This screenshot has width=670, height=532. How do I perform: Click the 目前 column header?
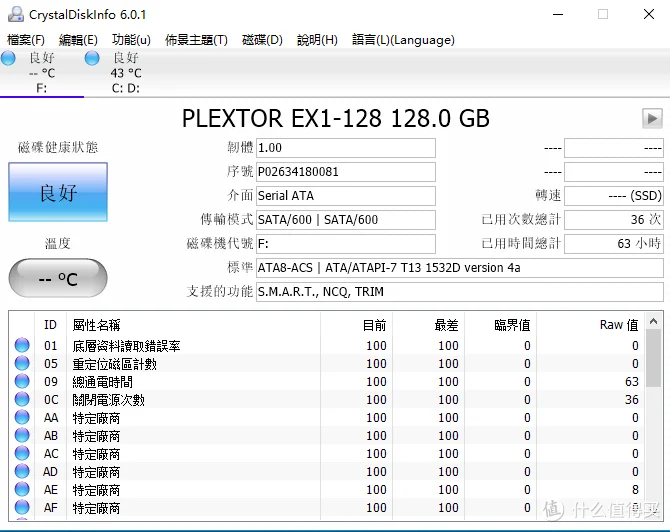pyautogui.click(x=356, y=325)
